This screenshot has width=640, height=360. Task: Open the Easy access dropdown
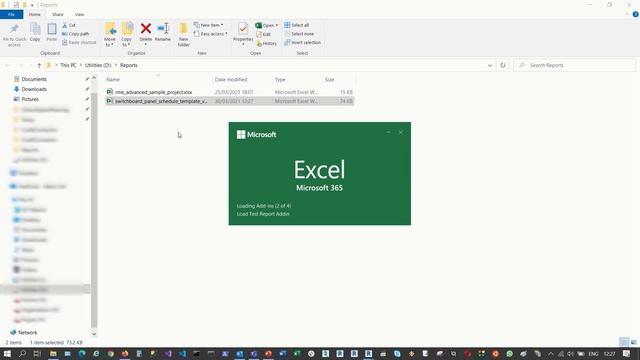coord(211,34)
